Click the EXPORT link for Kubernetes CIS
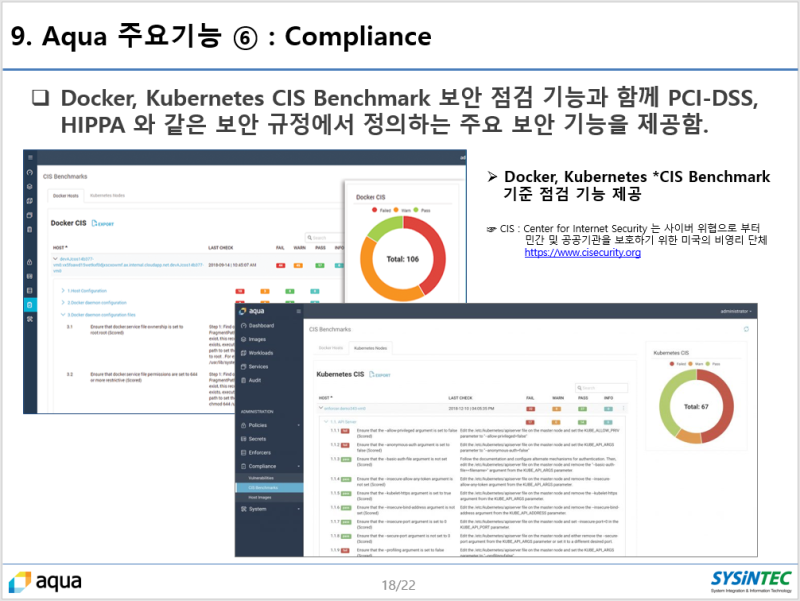800x601 pixels. click(380, 375)
